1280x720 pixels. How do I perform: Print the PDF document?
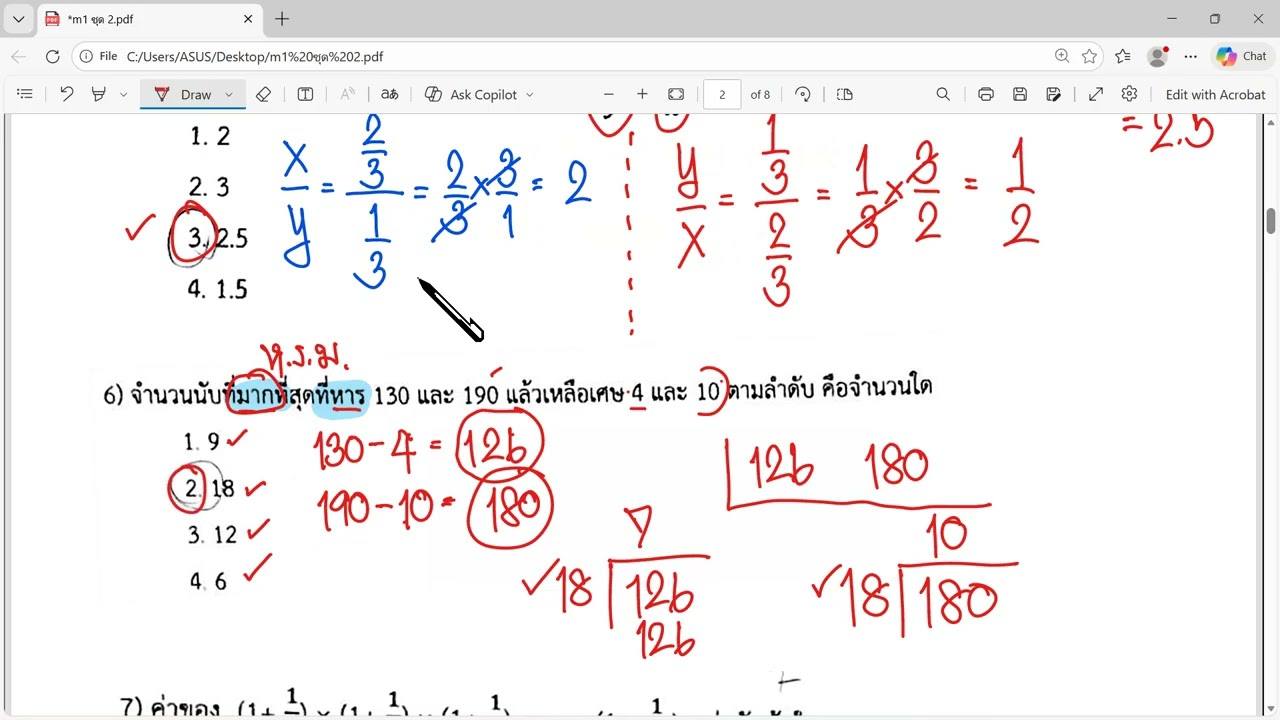point(985,94)
